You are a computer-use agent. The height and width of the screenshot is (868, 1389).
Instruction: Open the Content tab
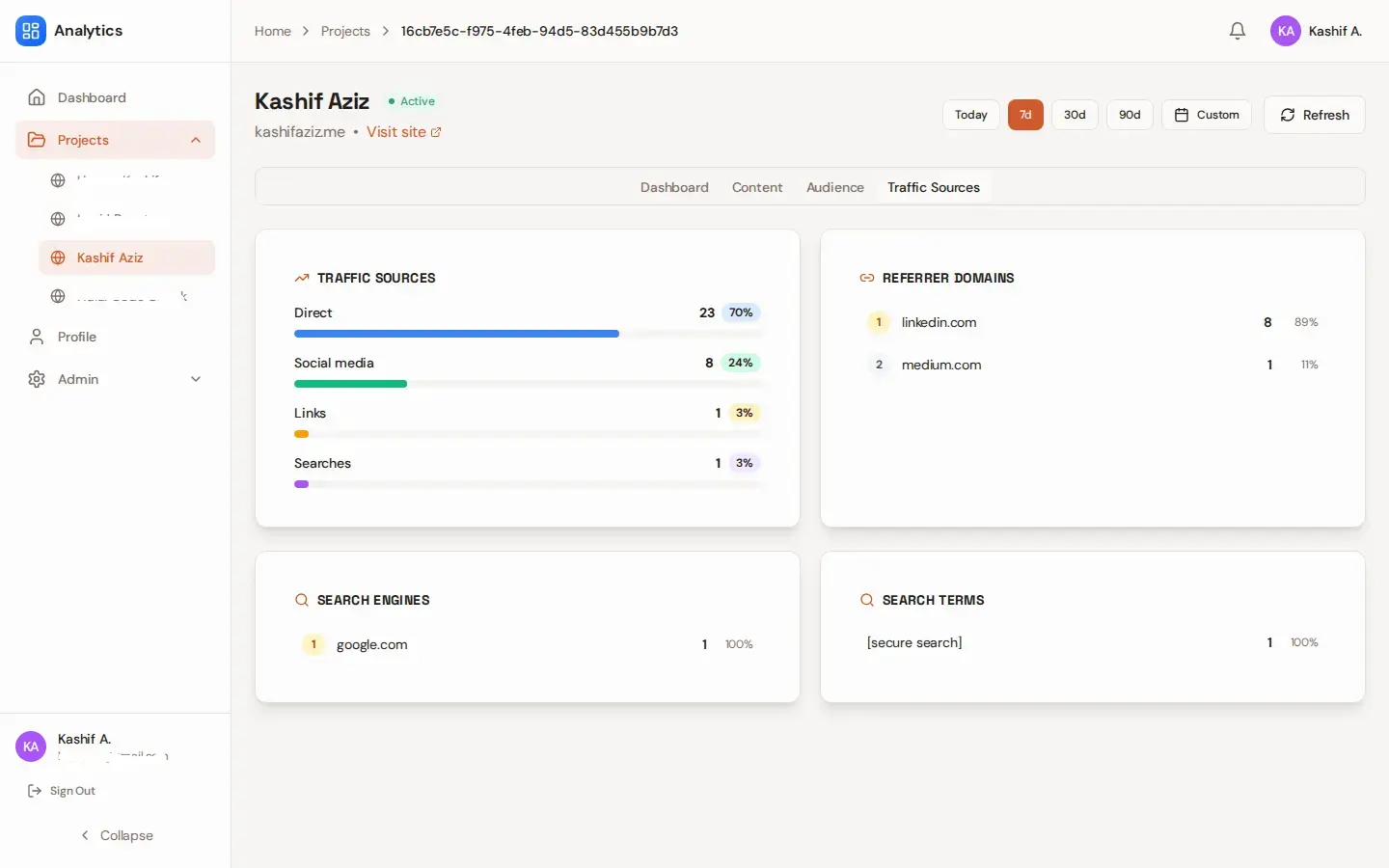click(x=757, y=187)
